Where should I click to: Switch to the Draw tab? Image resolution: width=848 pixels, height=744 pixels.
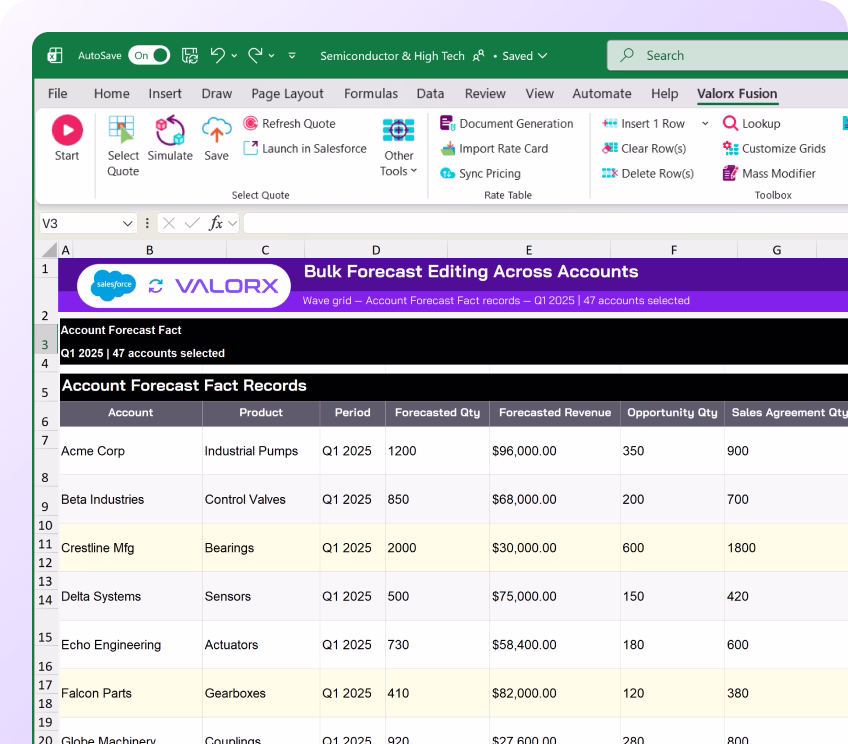[217, 94]
